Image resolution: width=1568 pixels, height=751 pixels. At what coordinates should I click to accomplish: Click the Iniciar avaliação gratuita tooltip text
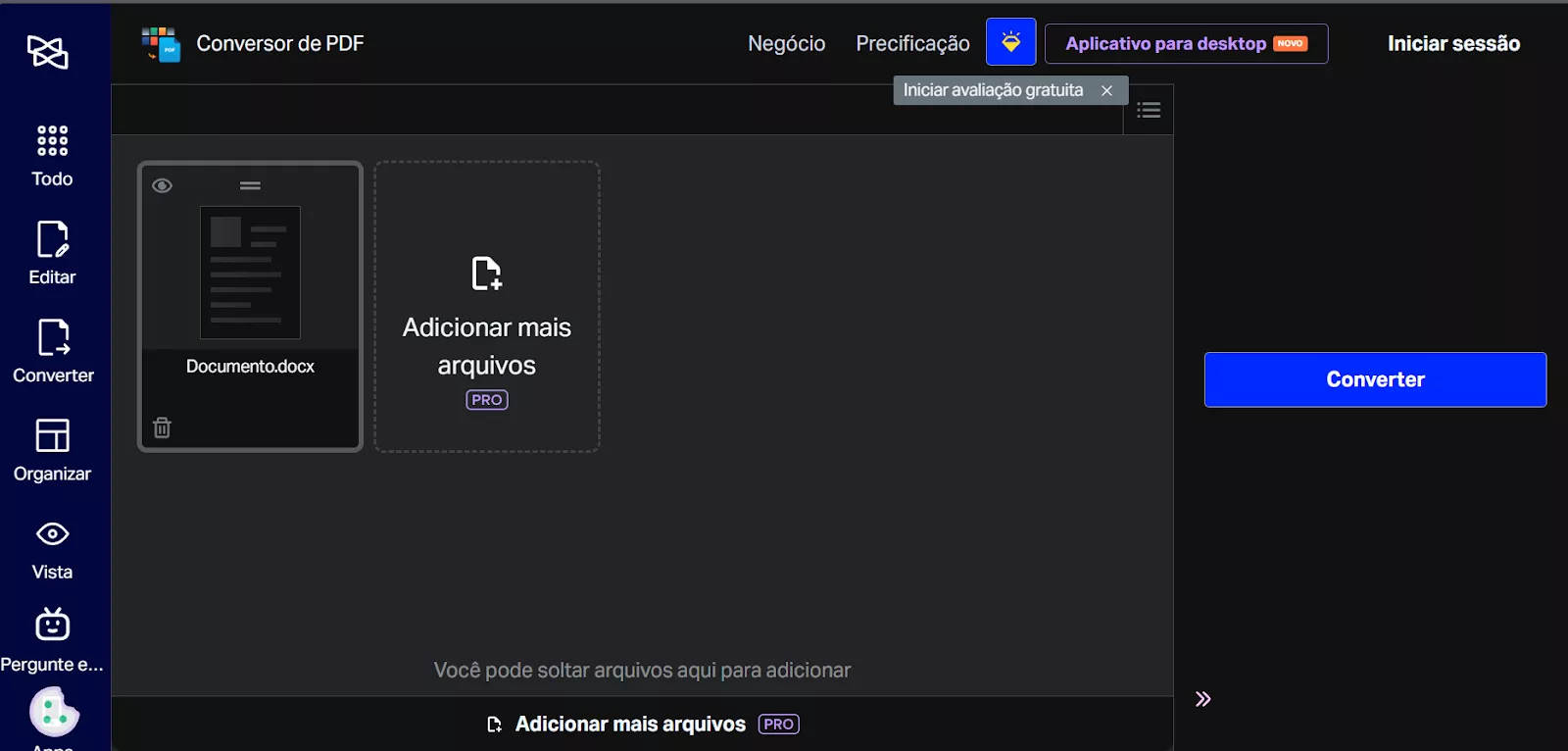coord(994,90)
